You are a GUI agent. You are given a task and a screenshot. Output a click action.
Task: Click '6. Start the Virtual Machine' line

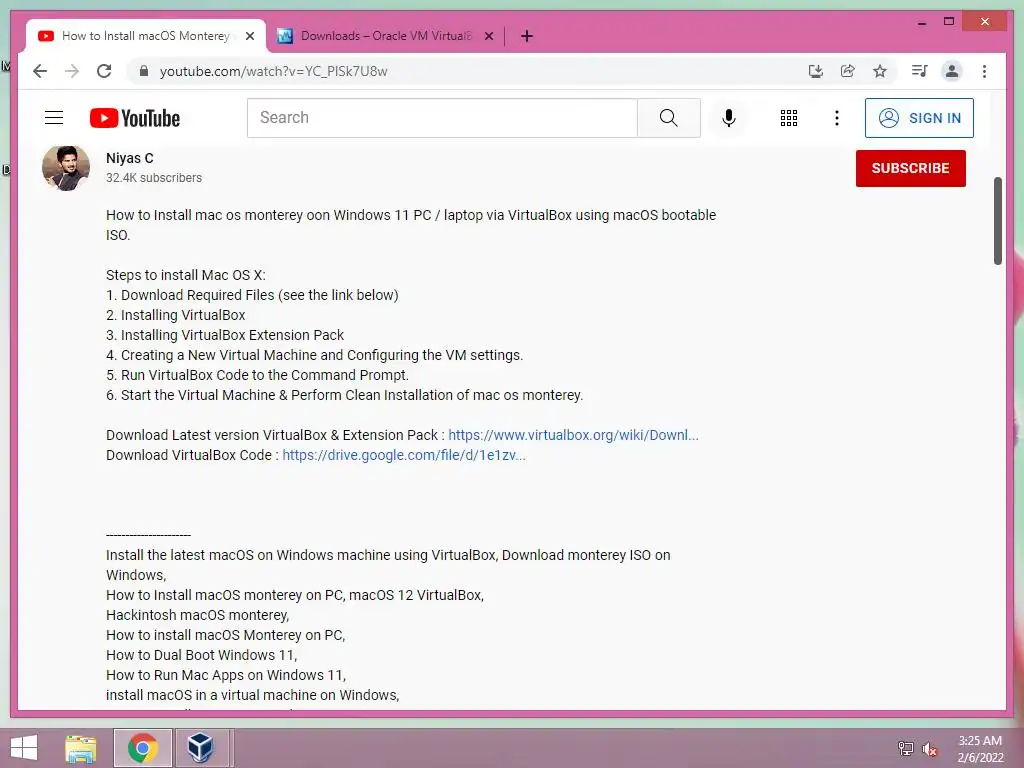(344, 395)
